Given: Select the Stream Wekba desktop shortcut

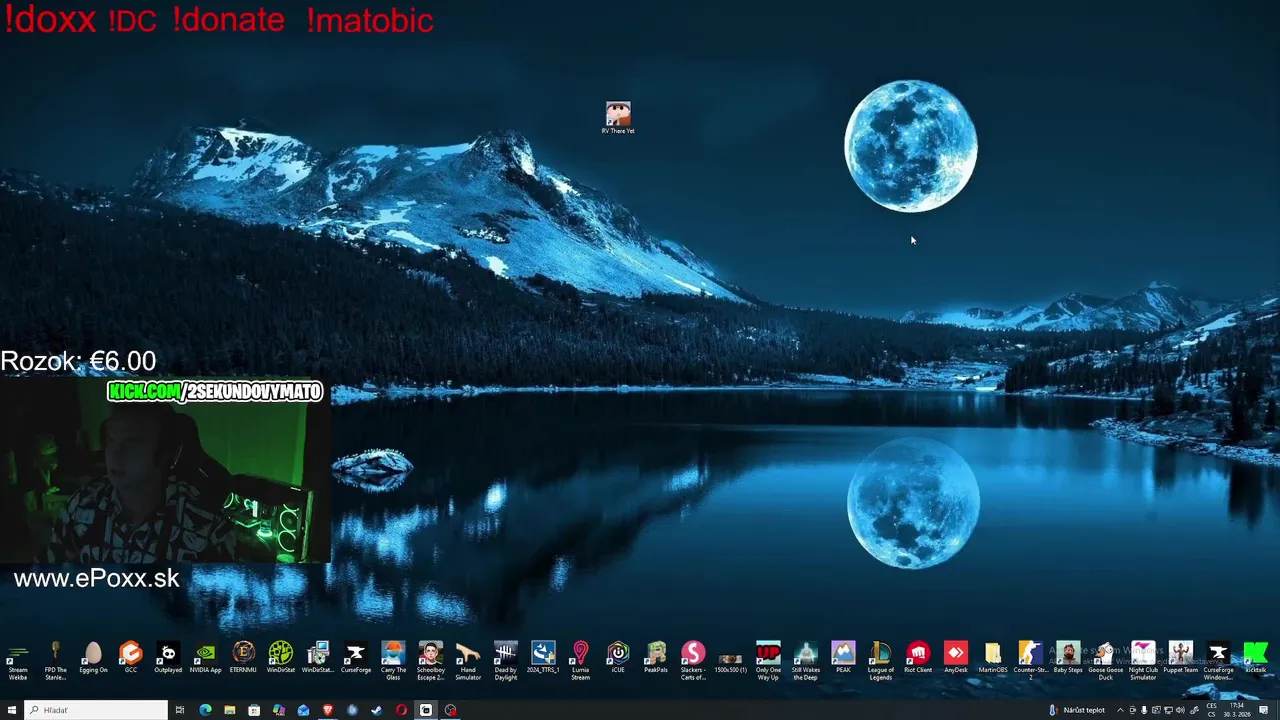Looking at the screenshot, I should (x=18, y=661).
